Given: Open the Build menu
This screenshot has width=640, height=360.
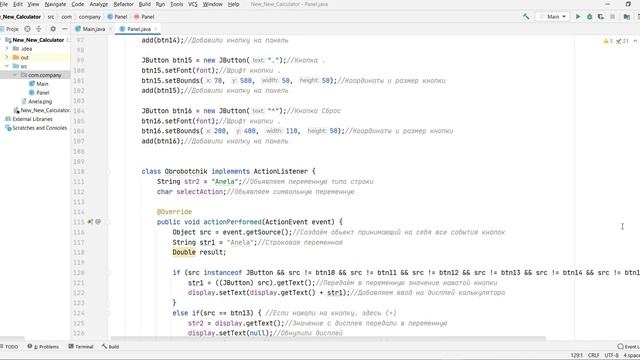Looking at the screenshot, I should pyautogui.click(x=144, y=4).
